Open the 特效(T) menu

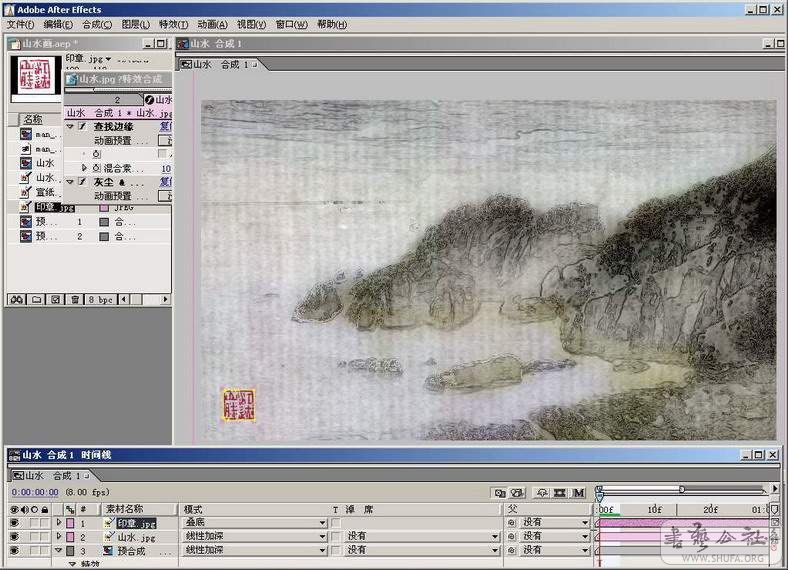point(173,24)
